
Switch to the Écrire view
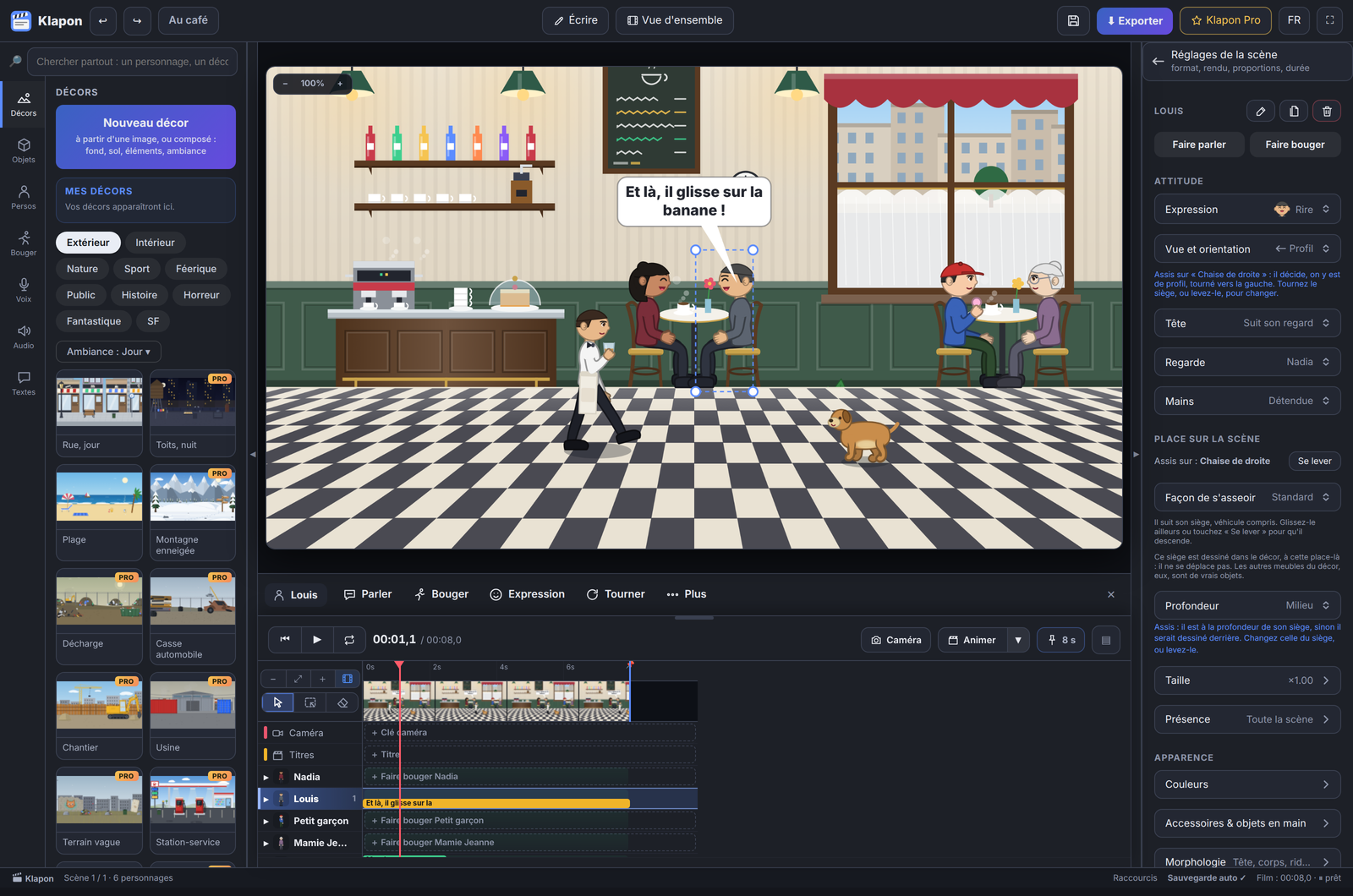pos(575,20)
